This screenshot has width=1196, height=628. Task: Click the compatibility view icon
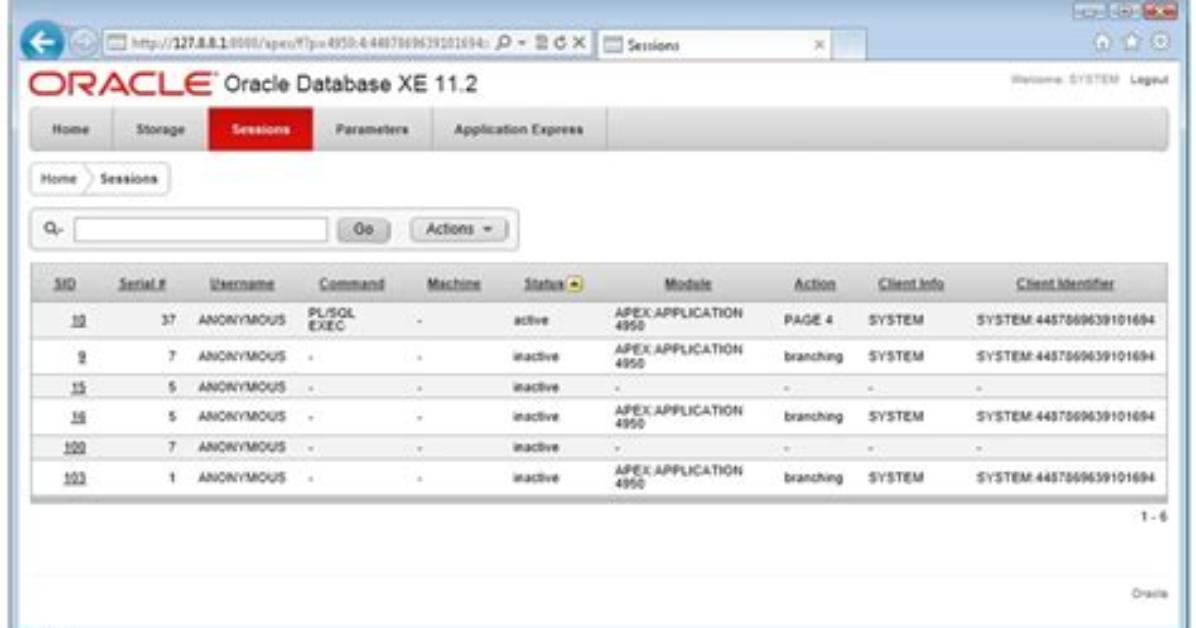click(542, 43)
